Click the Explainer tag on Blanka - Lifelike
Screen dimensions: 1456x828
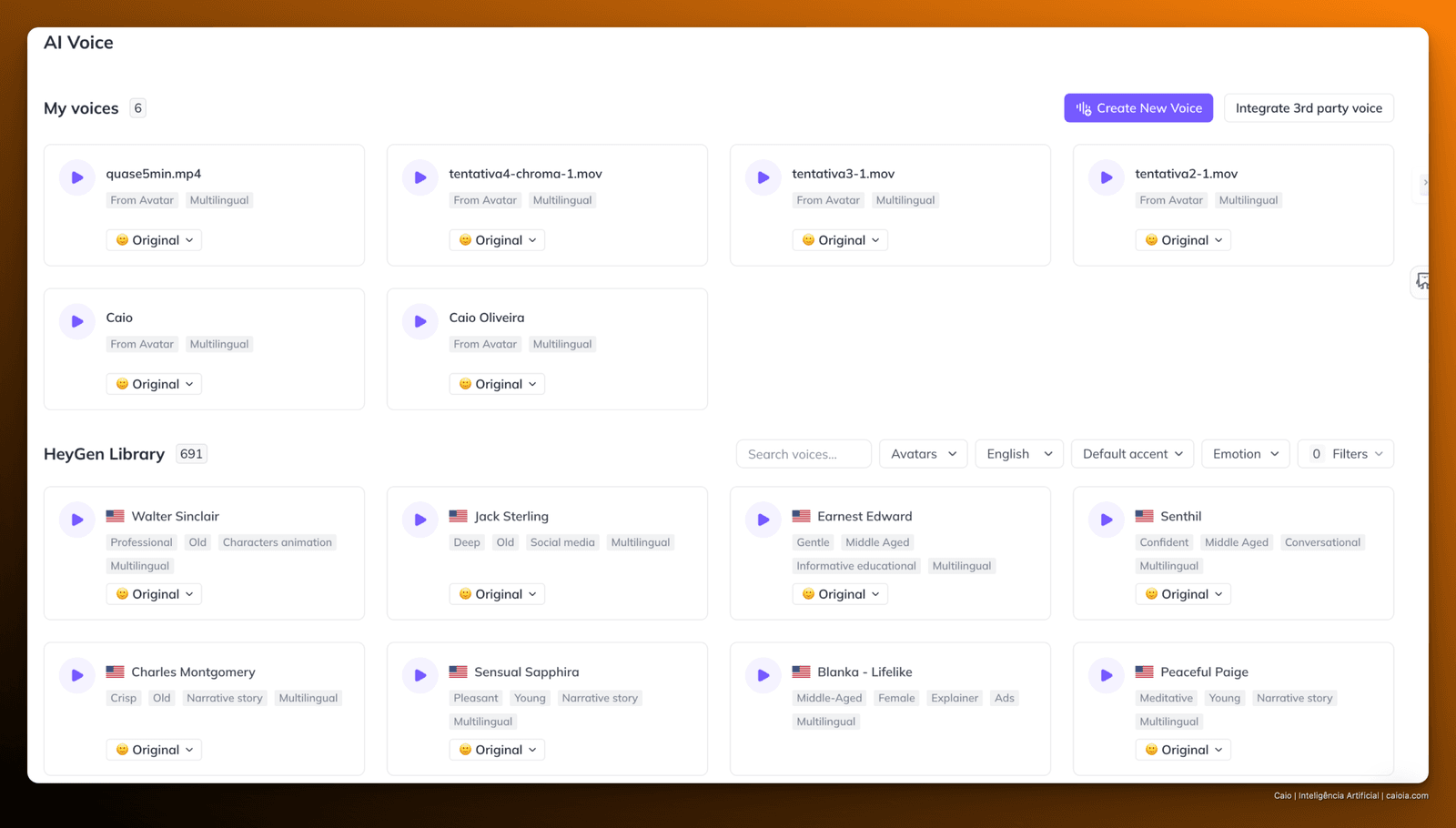pos(955,698)
